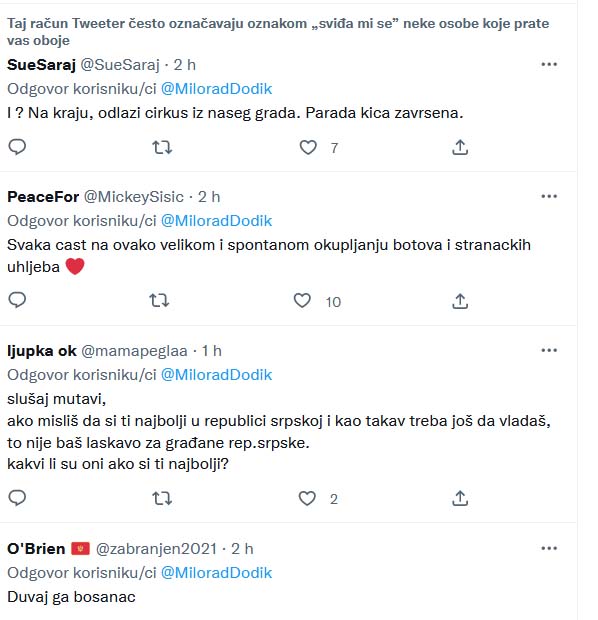Retweet ljupka ok's tweet

(x=162, y=499)
